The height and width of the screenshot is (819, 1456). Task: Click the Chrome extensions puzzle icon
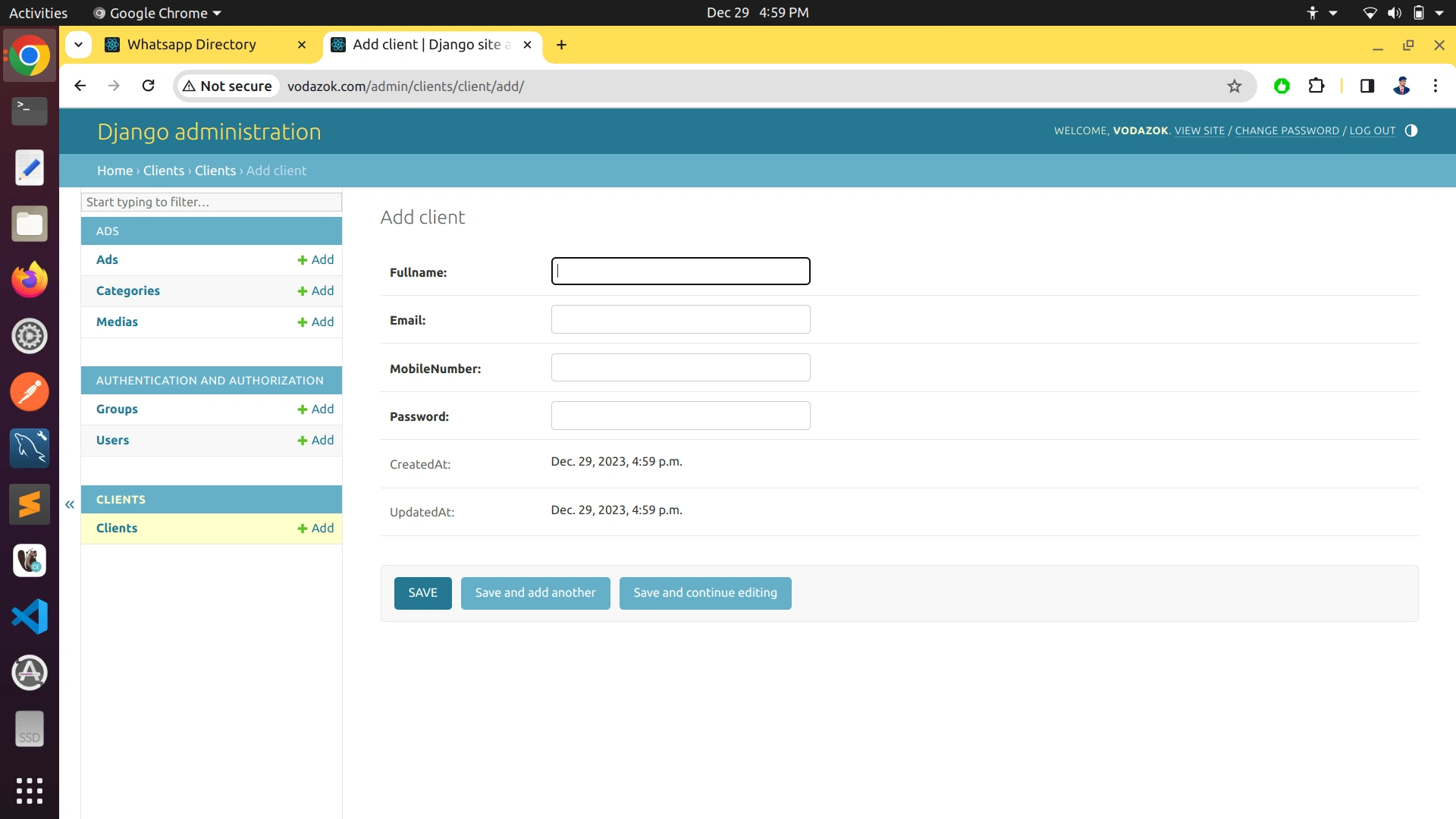tap(1316, 86)
